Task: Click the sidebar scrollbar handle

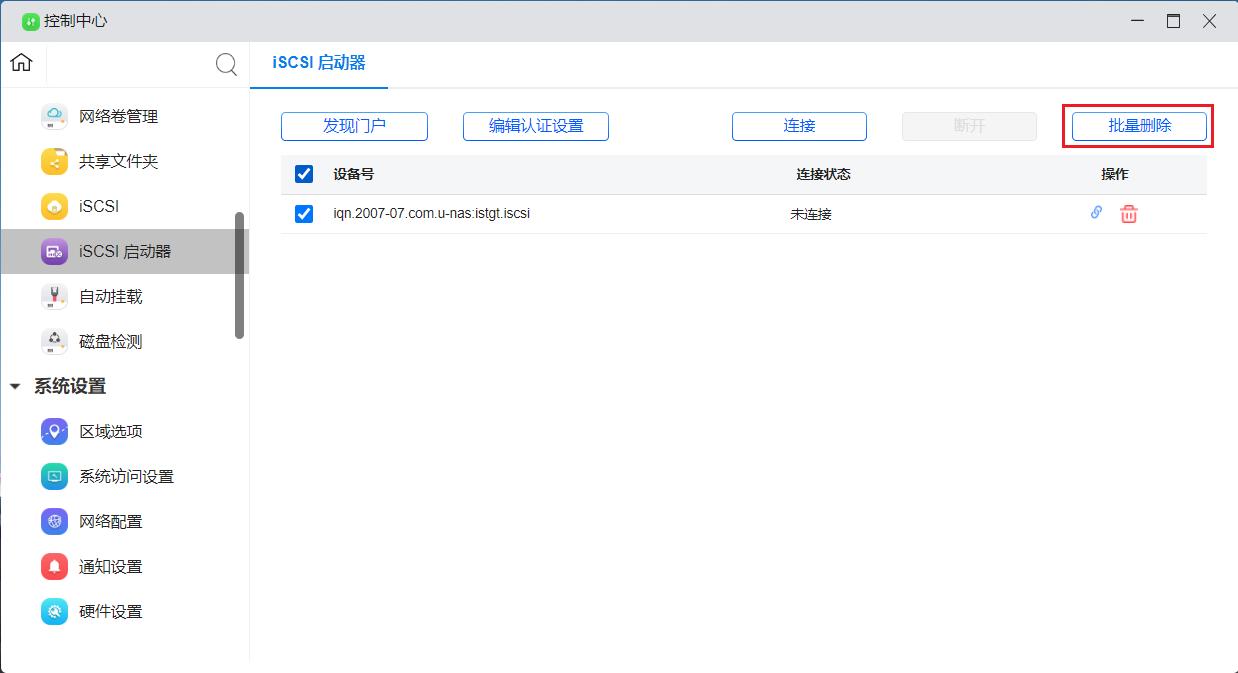Action: (241, 270)
